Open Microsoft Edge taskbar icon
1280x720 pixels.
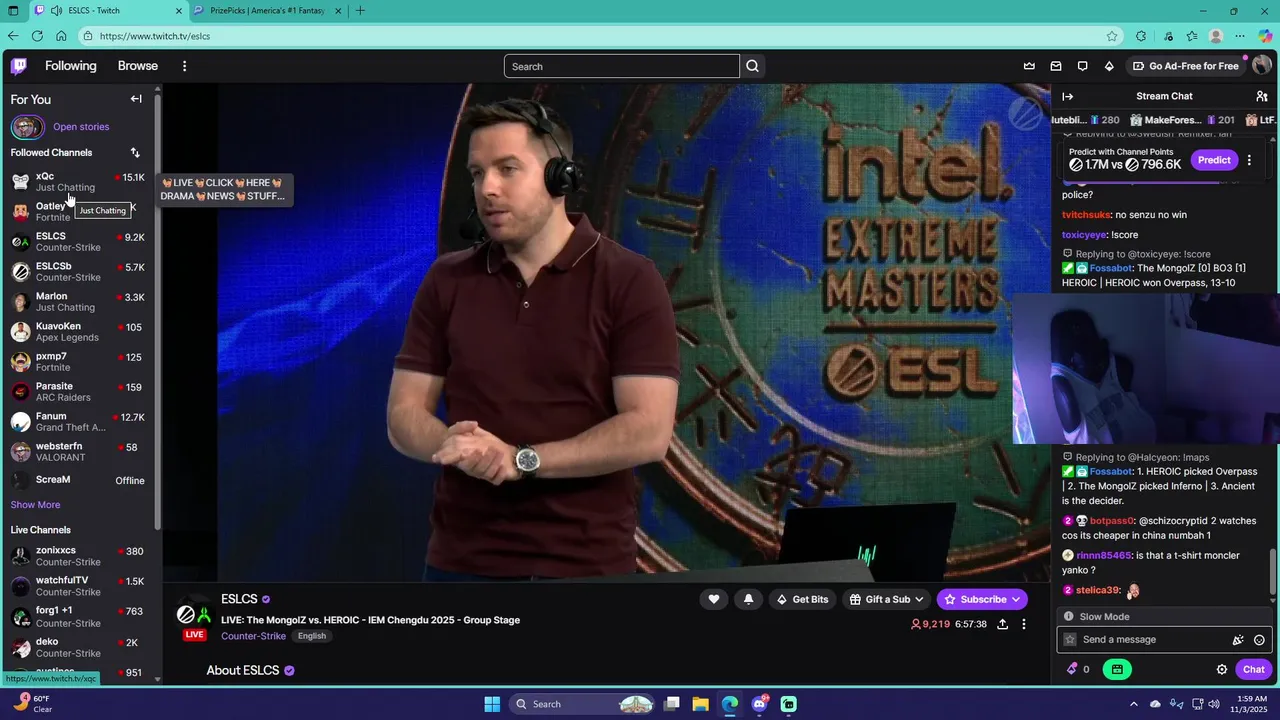(730, 704)
